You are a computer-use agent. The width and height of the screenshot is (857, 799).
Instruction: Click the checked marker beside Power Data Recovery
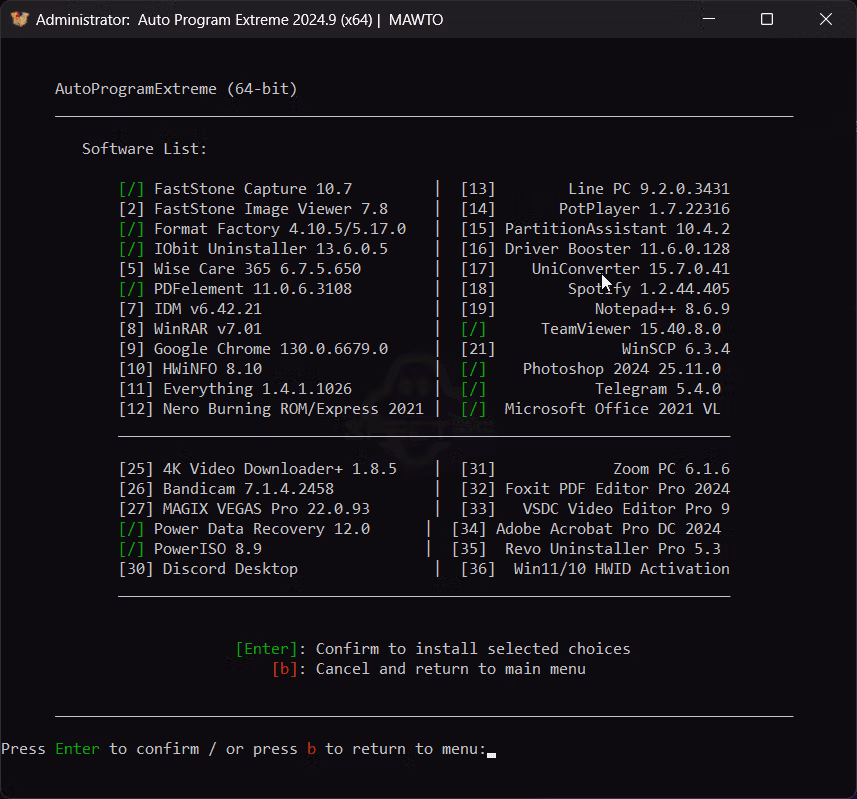pos(131,529)
